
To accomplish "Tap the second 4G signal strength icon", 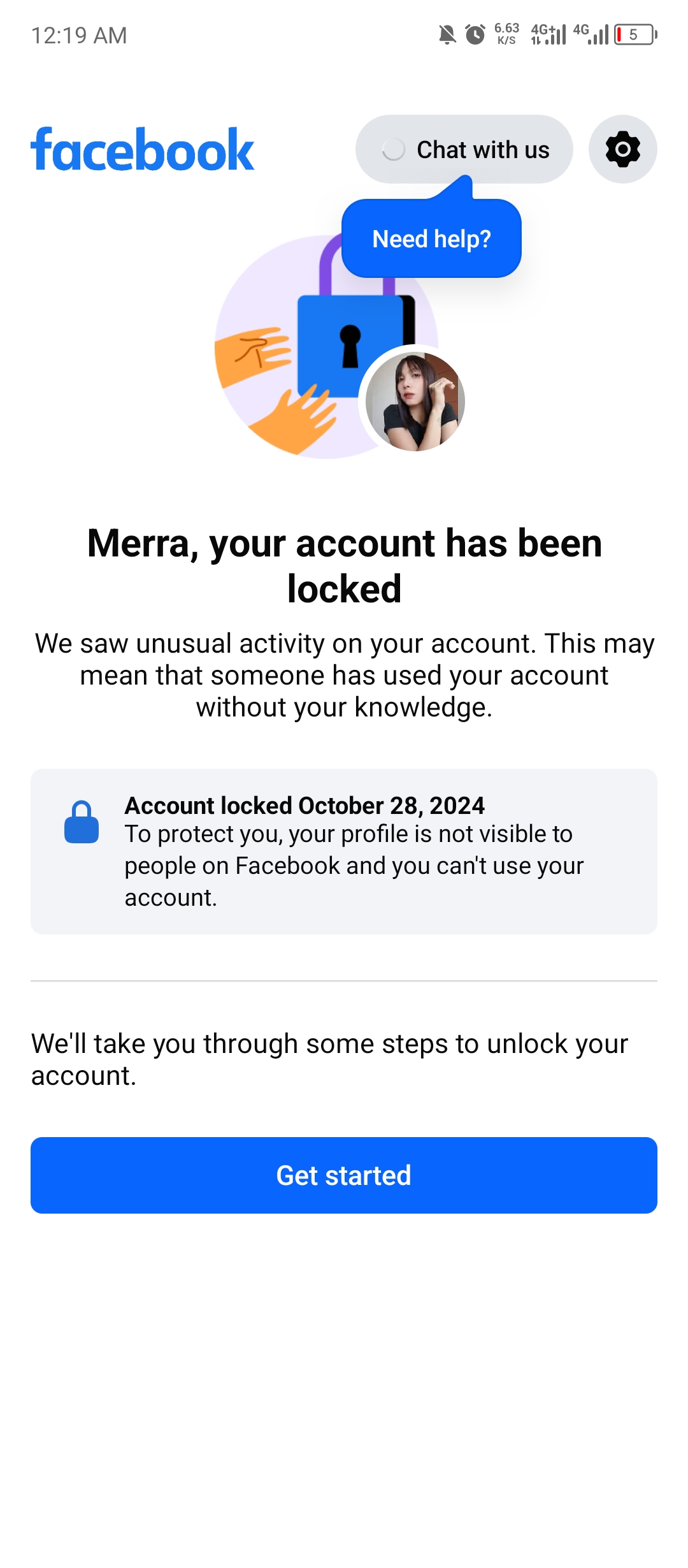I will (x=591, y=34).
